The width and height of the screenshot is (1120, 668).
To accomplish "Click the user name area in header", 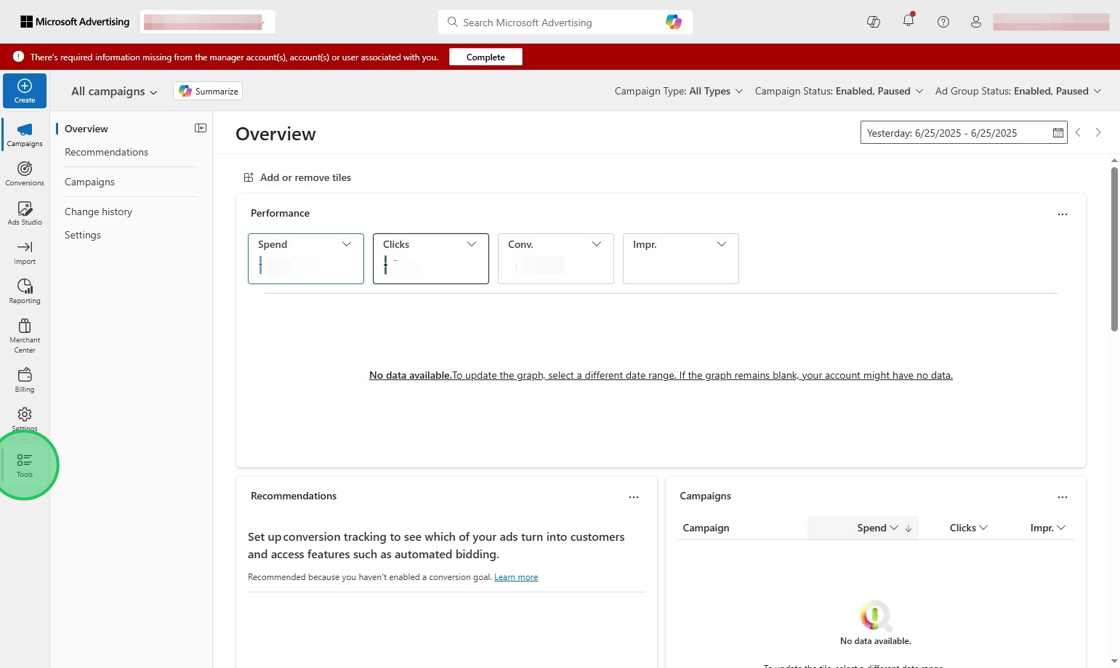I will click(1051, 22).
